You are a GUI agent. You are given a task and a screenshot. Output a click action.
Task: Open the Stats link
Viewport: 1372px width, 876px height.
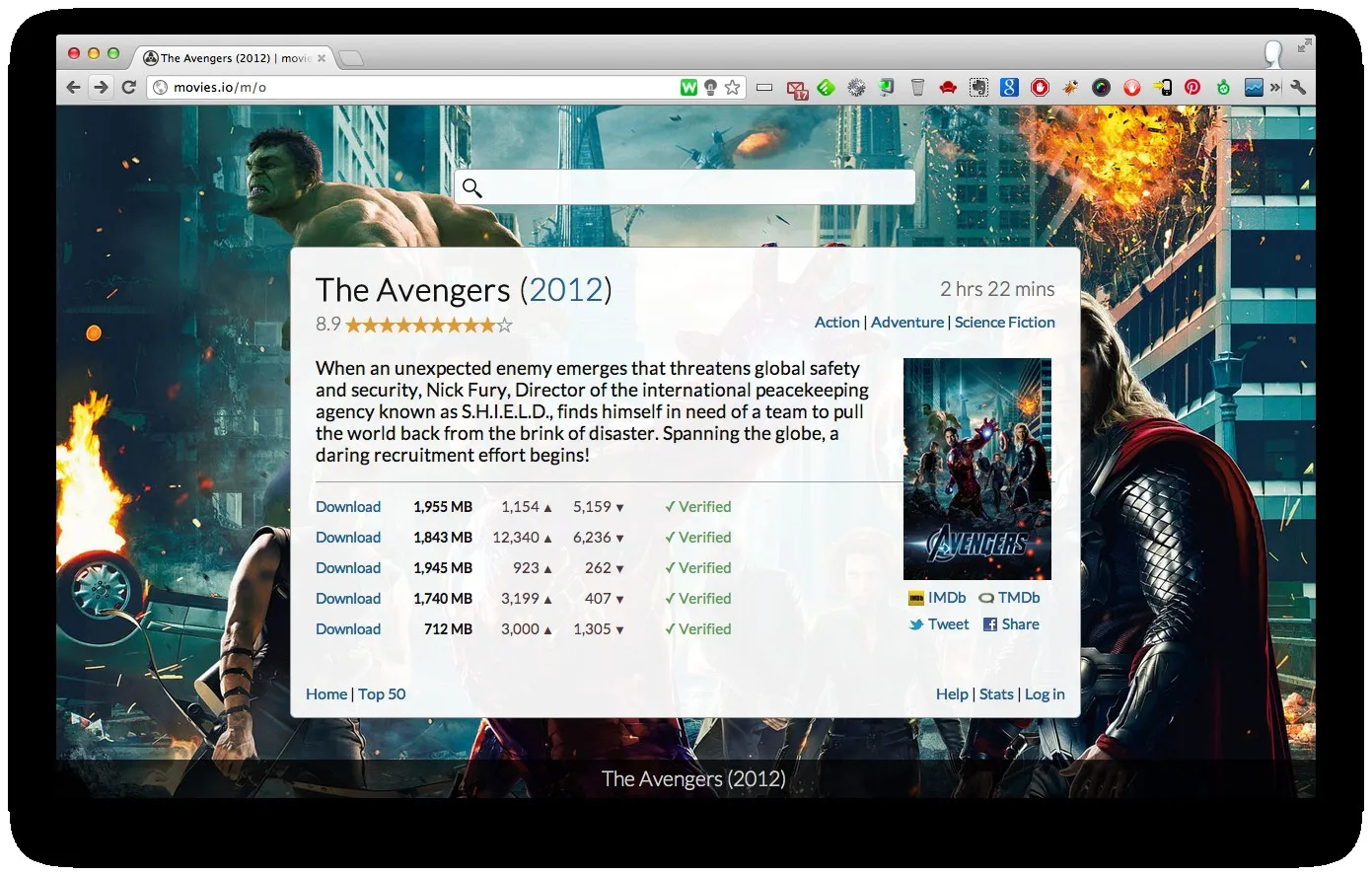[x=996, y=694]
